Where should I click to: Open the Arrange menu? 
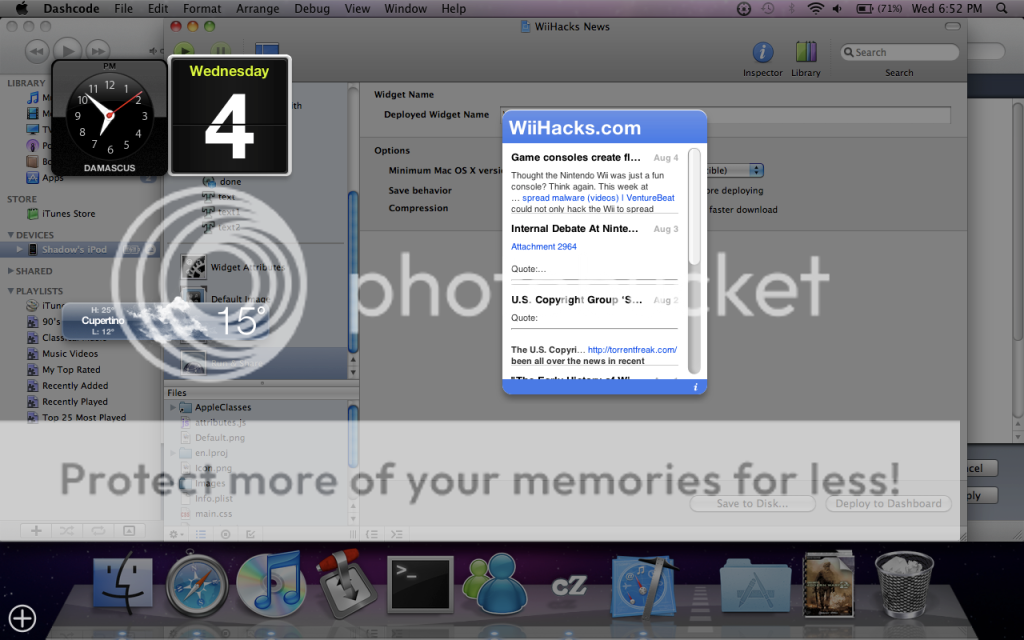click(257, 8)
